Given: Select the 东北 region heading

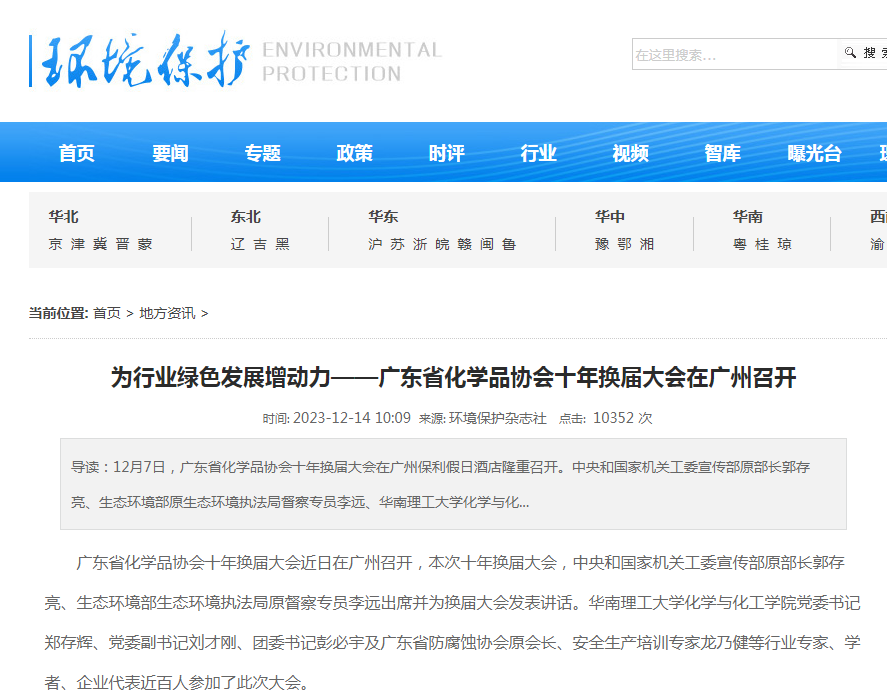Looking at the screenshot, I should tap(245, 217).
